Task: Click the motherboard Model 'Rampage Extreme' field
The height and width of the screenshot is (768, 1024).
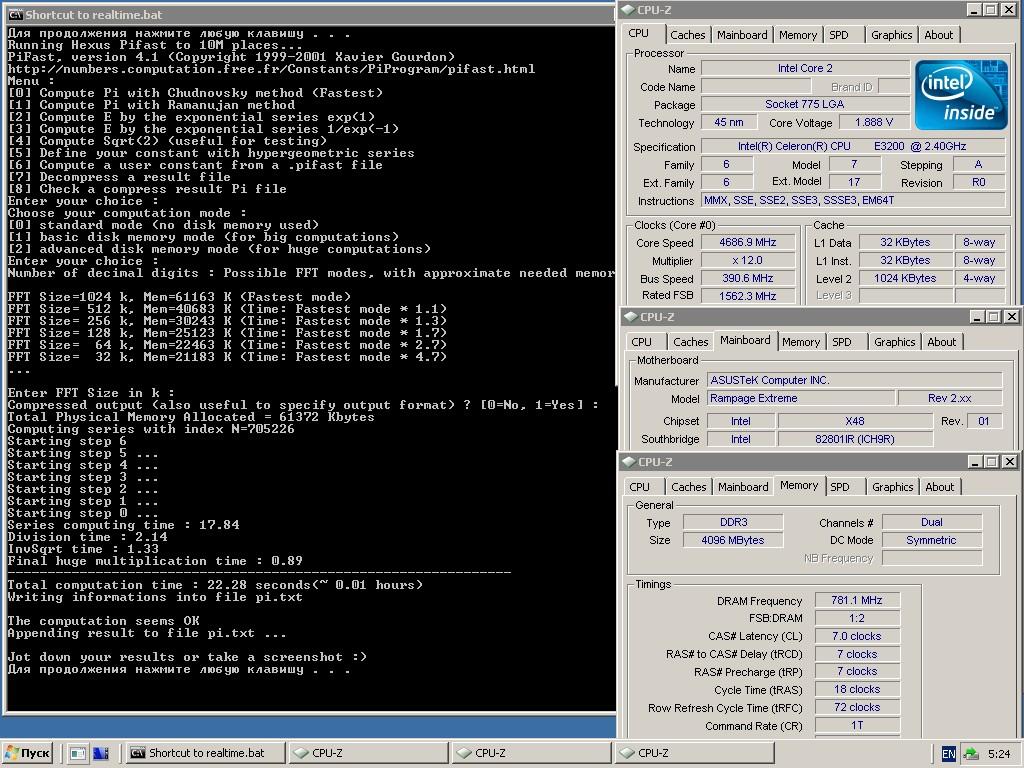Action: point(801,398)
